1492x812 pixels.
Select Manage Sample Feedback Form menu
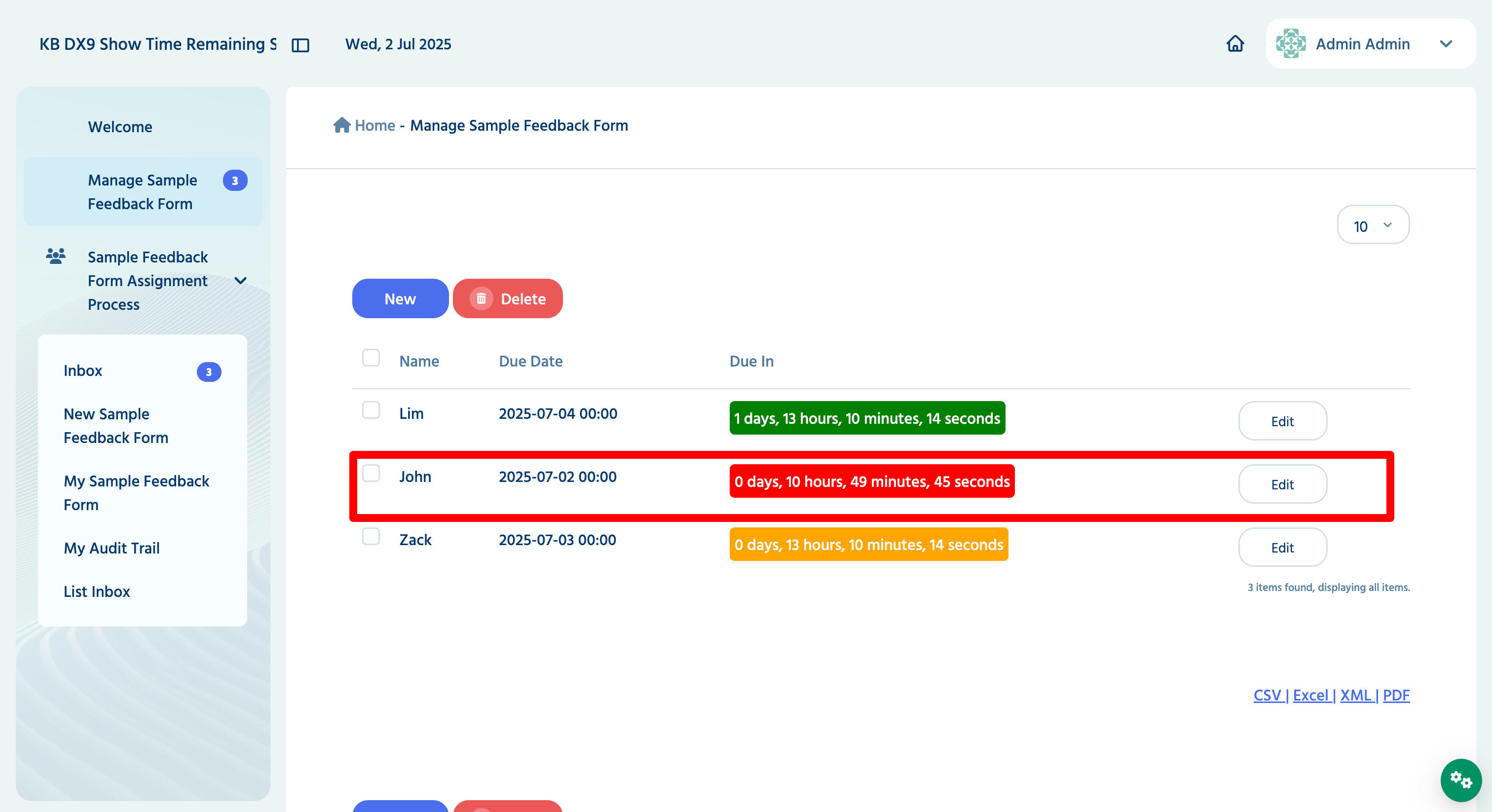click(x=143, y=192)
